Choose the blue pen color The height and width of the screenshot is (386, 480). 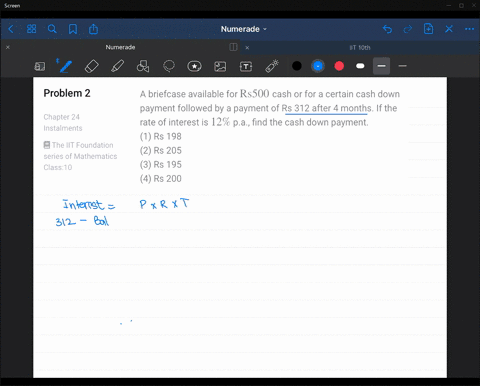click(318, 66)
